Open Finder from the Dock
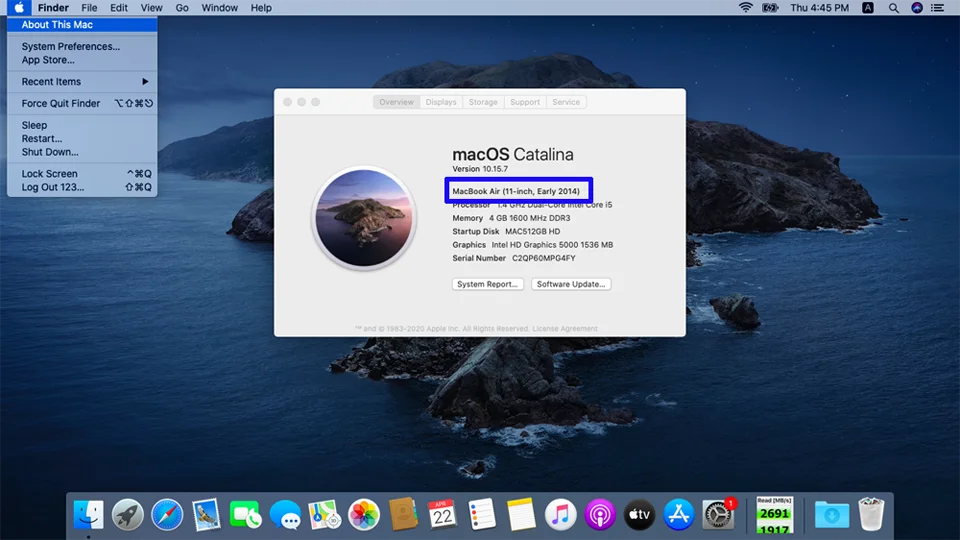Viewport: 960px width, 540px height. [x=89, y=514]
